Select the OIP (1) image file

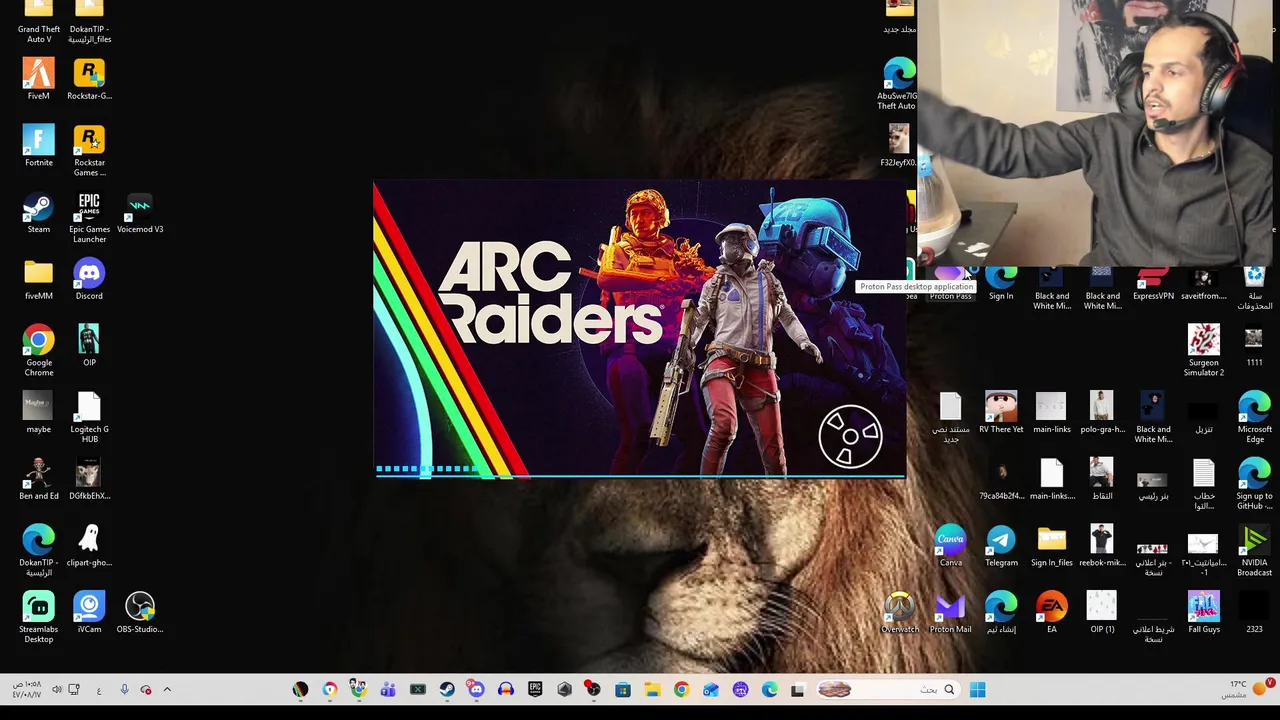point(1102,613)
